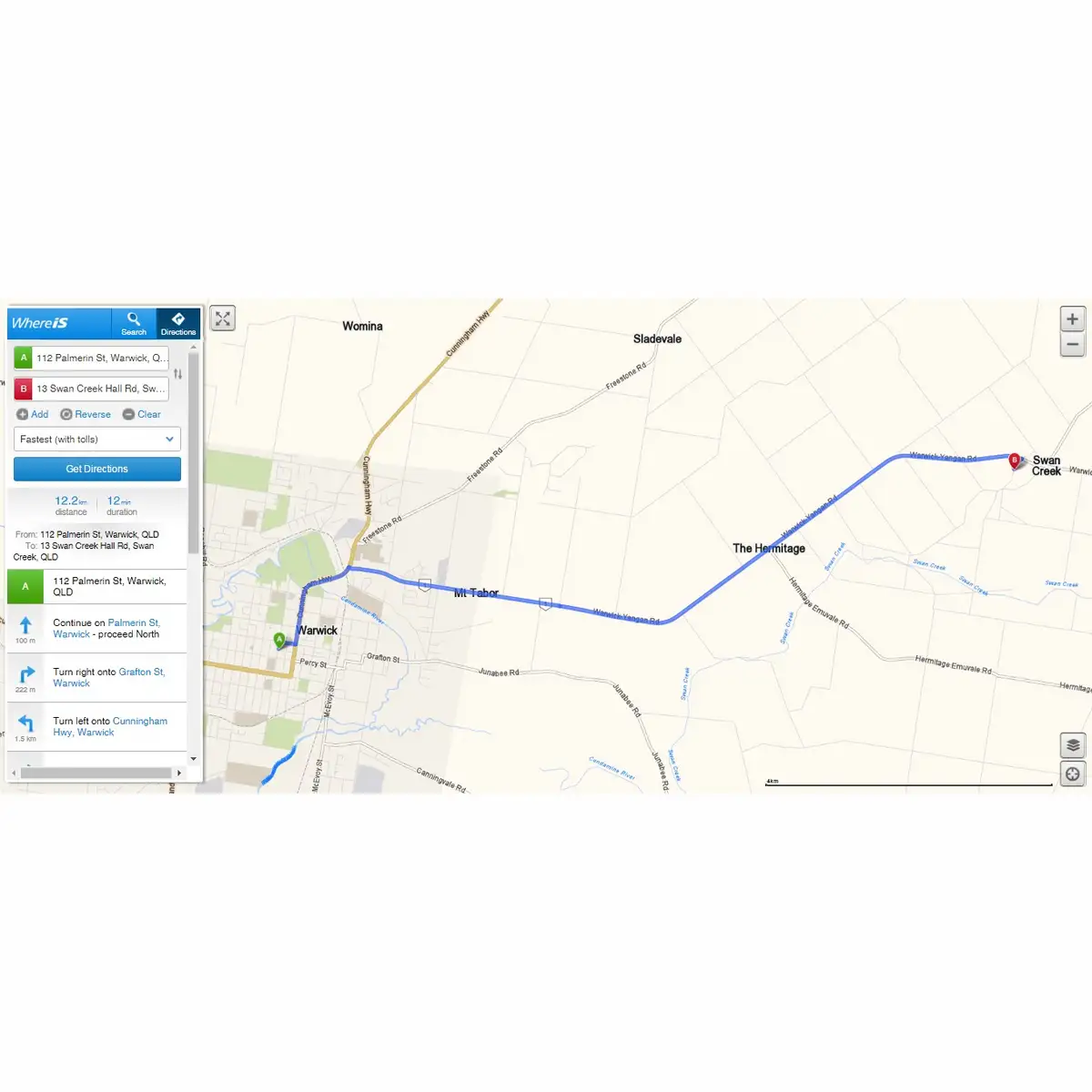
Task: Edit the 13 Swan Creek Hall Rd field
Action: coord(100,389)
